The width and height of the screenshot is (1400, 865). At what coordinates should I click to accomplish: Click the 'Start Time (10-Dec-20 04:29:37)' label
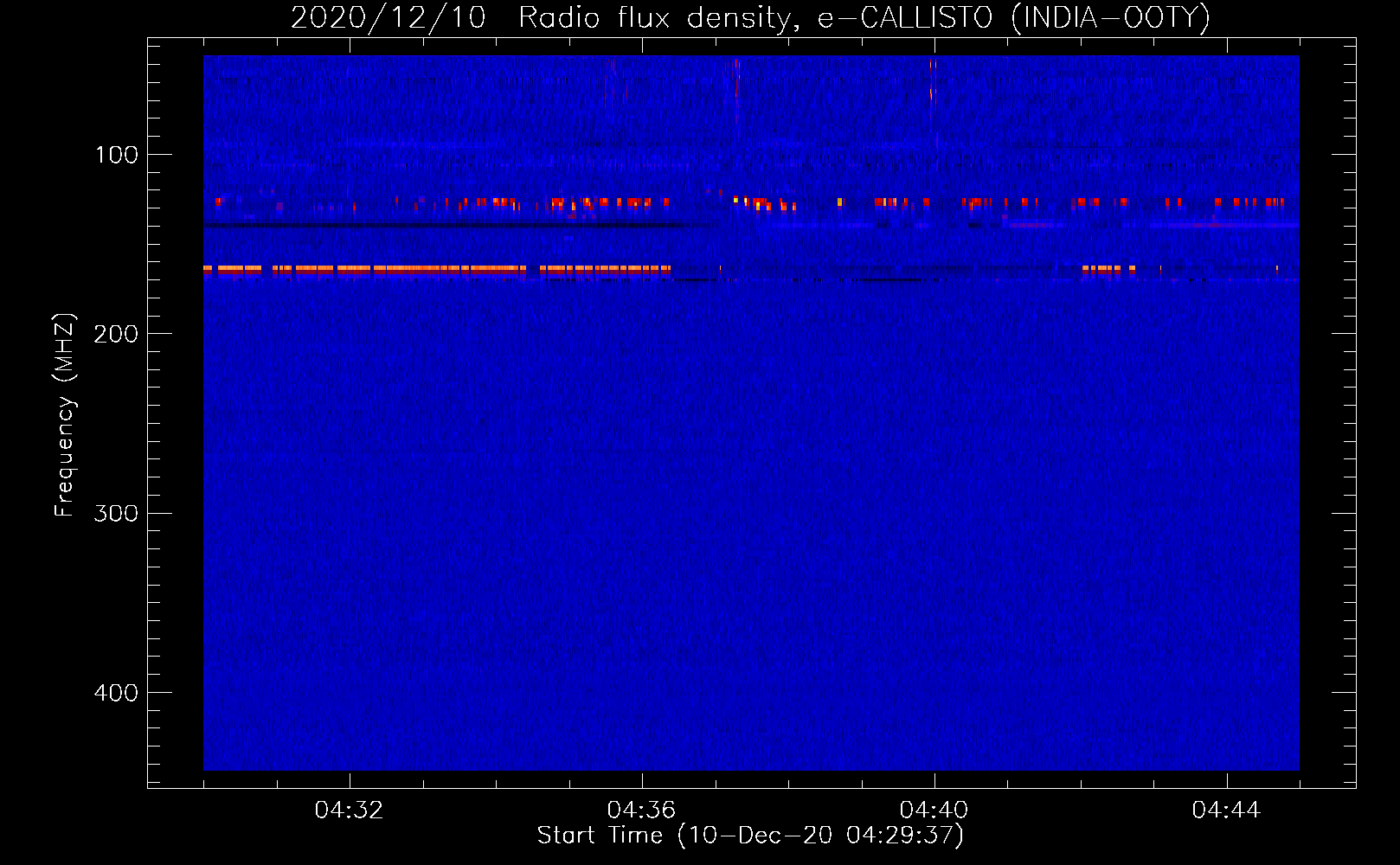click(x=751, y=836)
